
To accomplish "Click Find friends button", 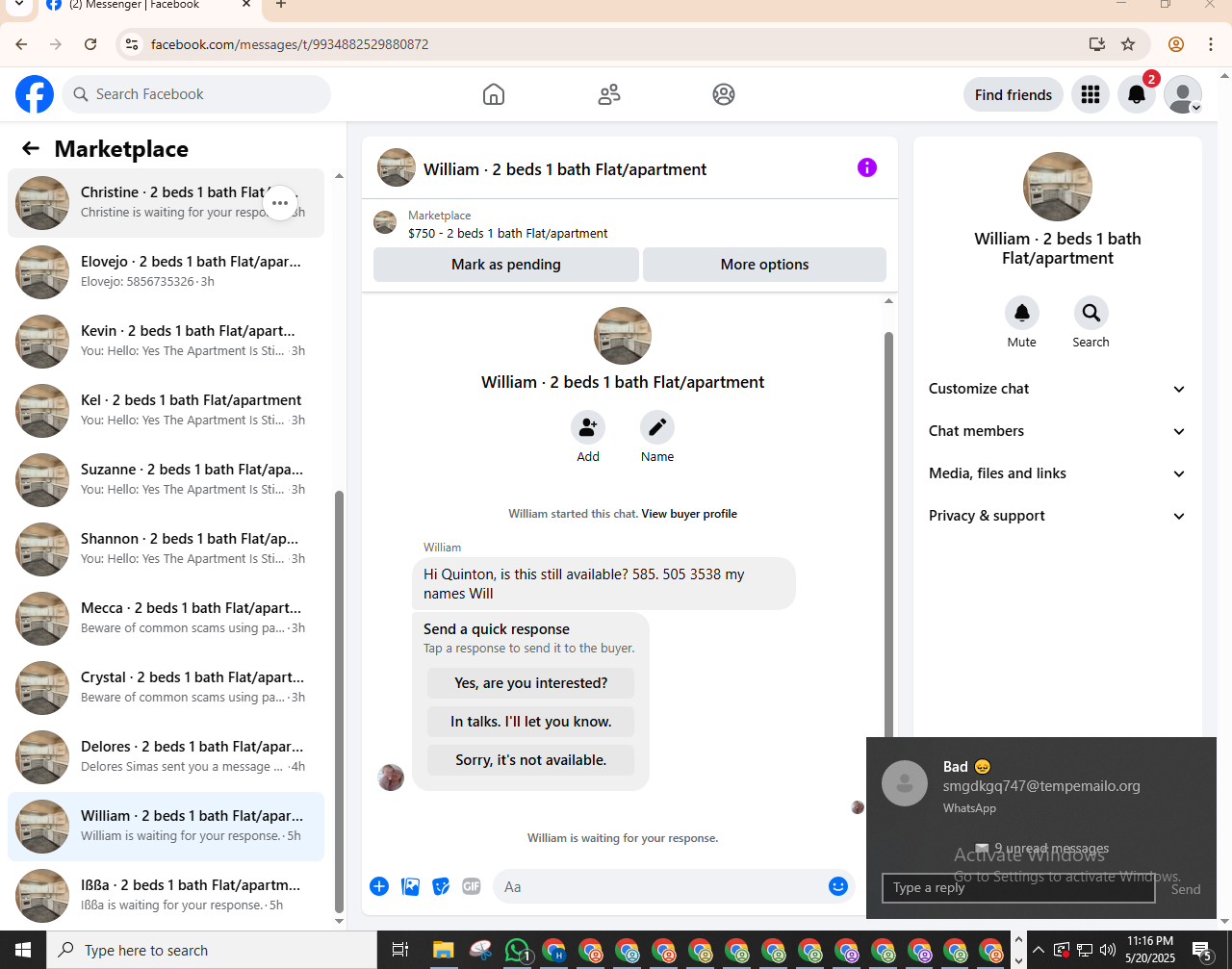I will pyautogui.click(x=1014, y=94).
